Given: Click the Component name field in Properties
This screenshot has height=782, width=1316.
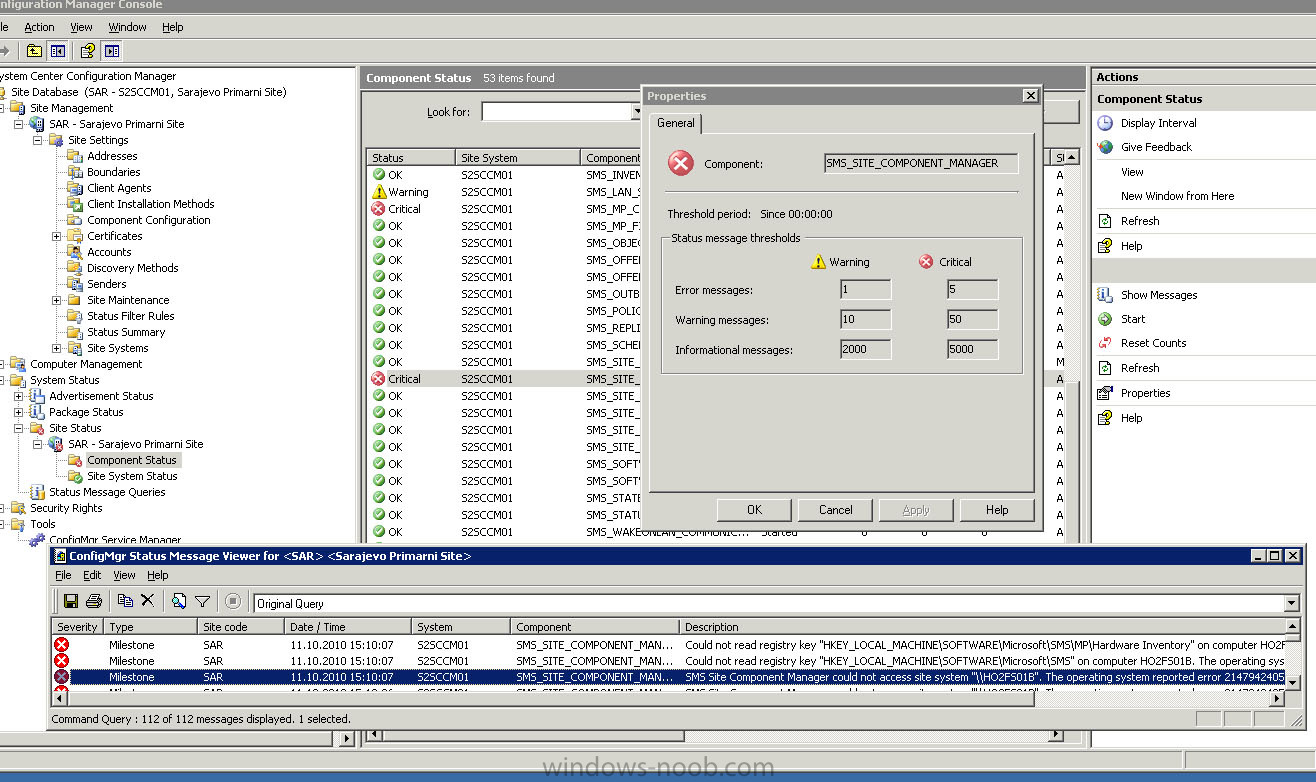Looking at the screenshot, I should [x=920, y=163].
